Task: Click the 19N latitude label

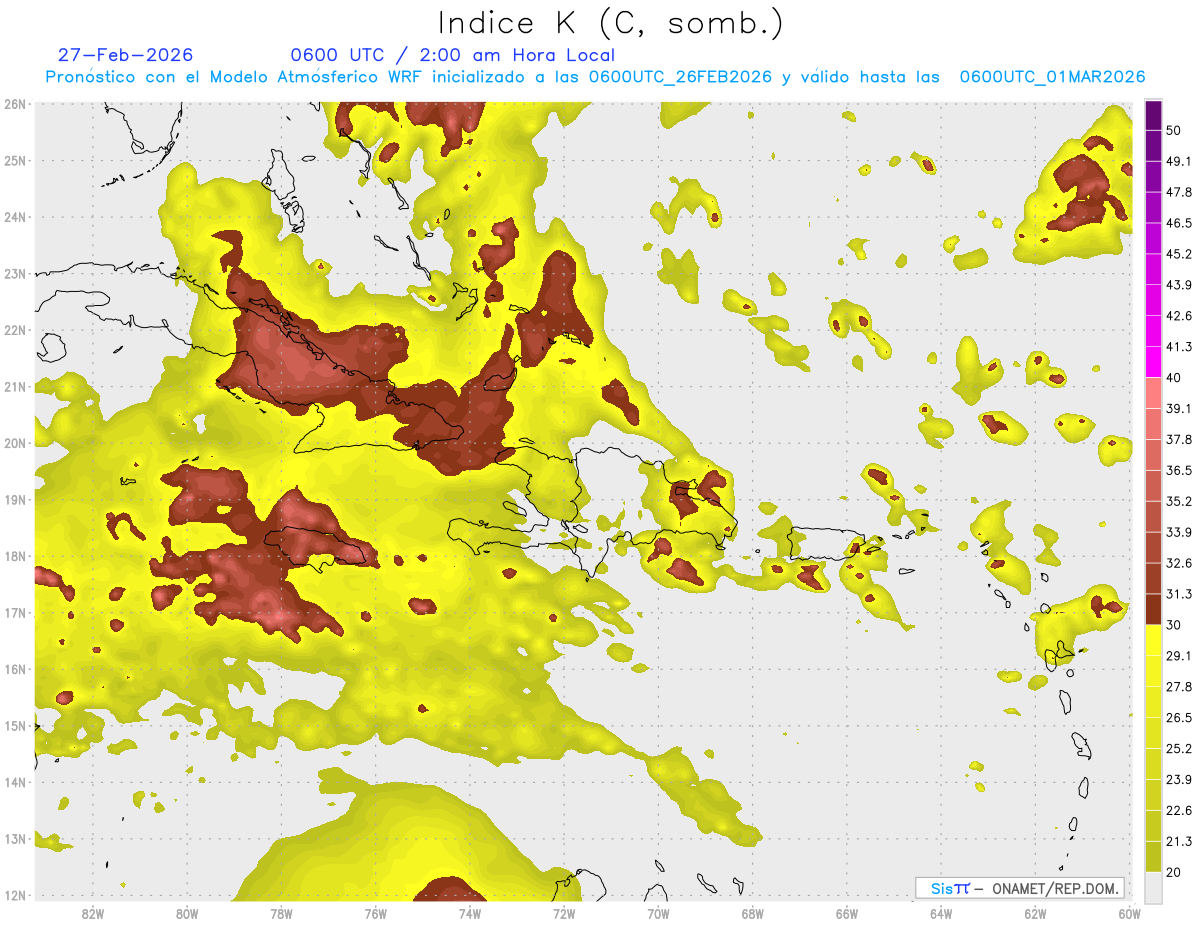Action: coord(14,499)
